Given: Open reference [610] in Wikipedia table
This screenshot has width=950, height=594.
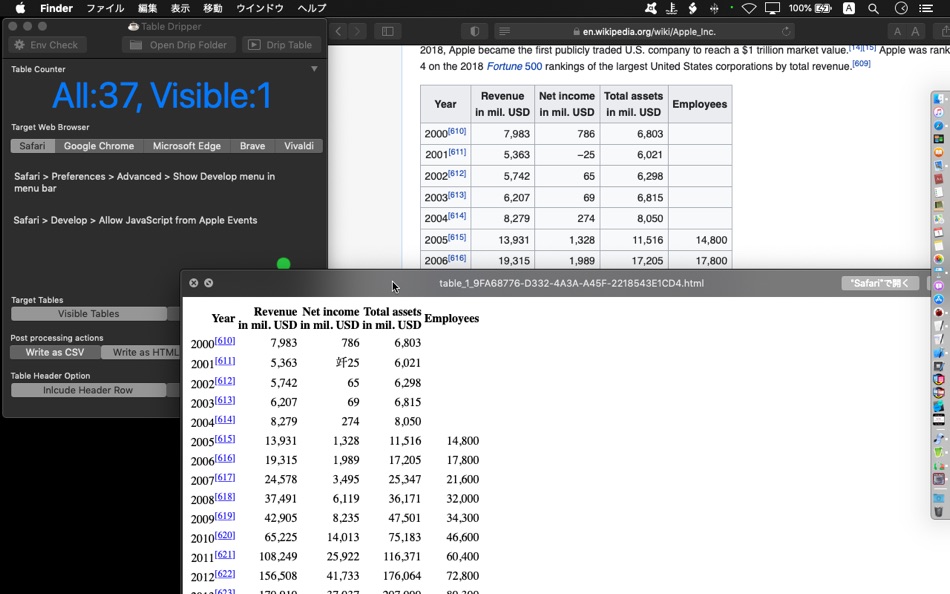Looking at the screenshot, I should pyautogui.click(x=457, y=131).
